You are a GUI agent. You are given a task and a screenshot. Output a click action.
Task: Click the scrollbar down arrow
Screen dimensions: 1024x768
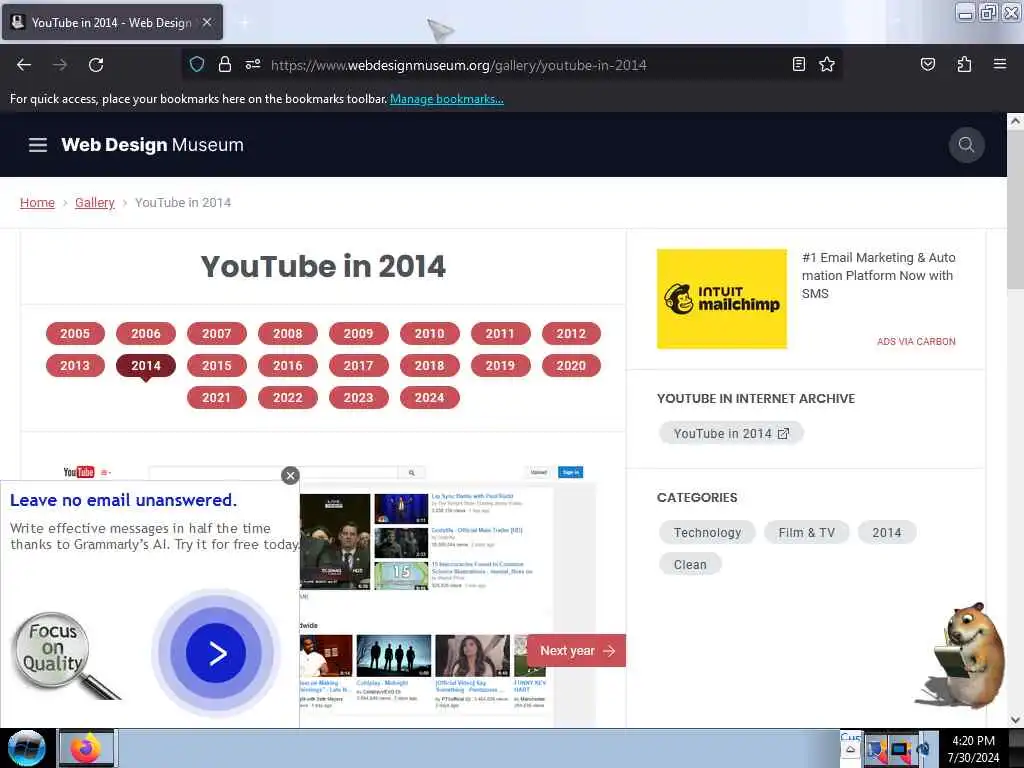coord(1015,720)
